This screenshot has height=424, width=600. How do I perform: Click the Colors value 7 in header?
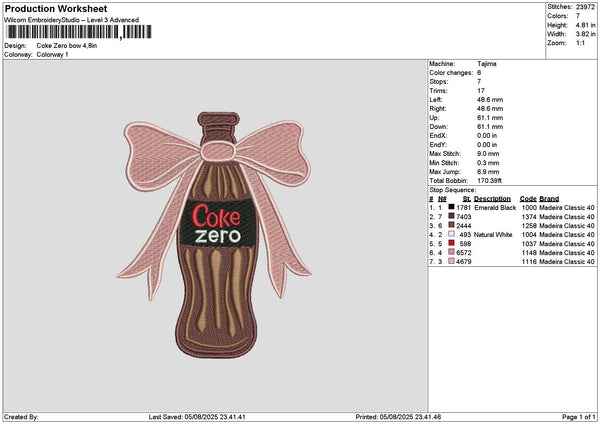(x=578, y=16)
